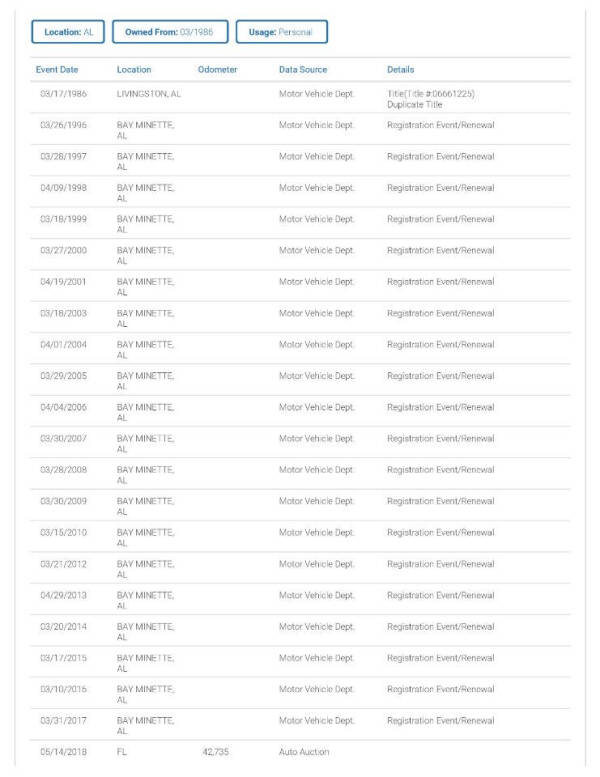600x777 pixels.
Task: Select the 04/19/2001 event row date
Action: point(63,282)
